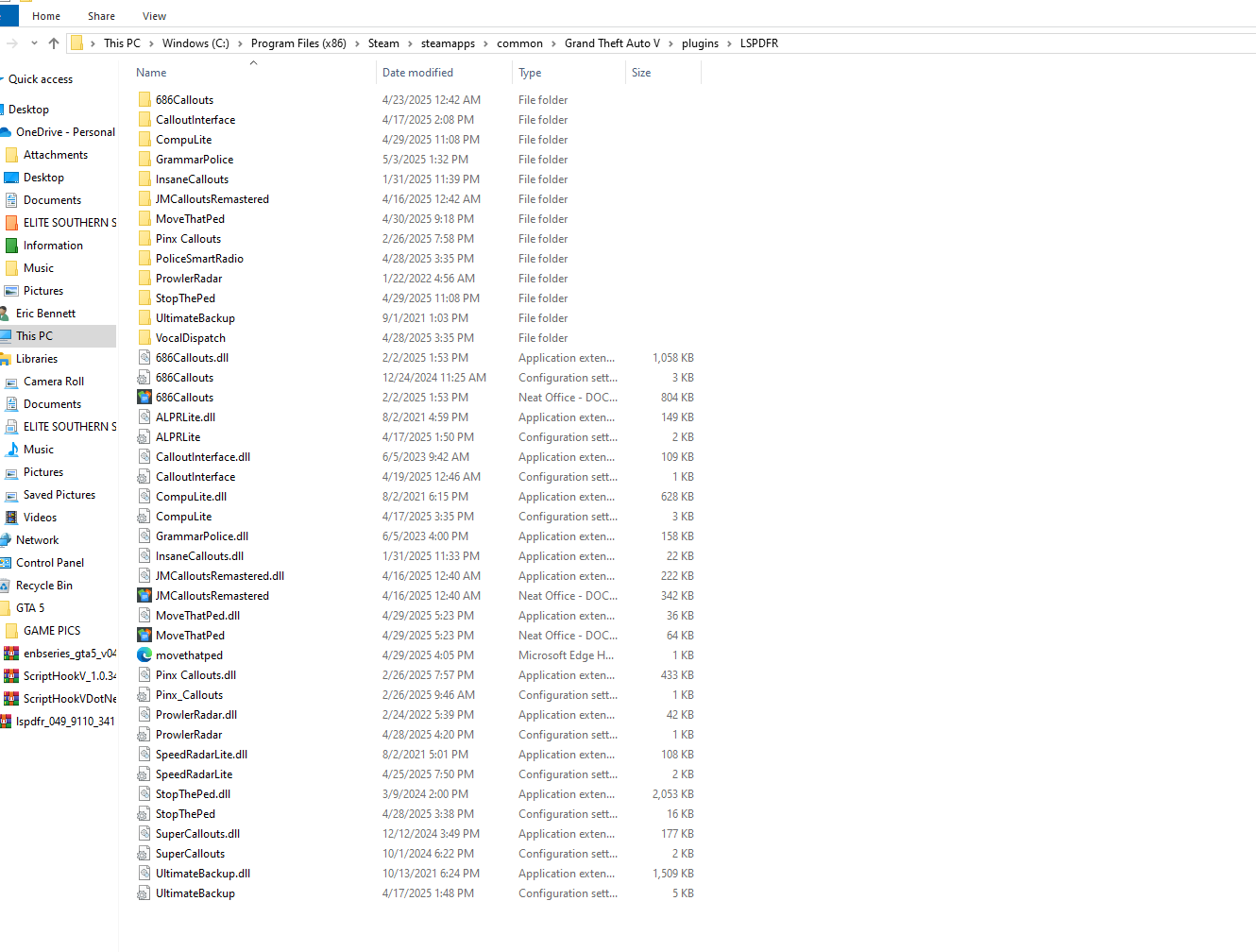1256x952 pixels.
Task: Select OneDrive - Personal in the sidebar
Action: [x=65, y=132]
